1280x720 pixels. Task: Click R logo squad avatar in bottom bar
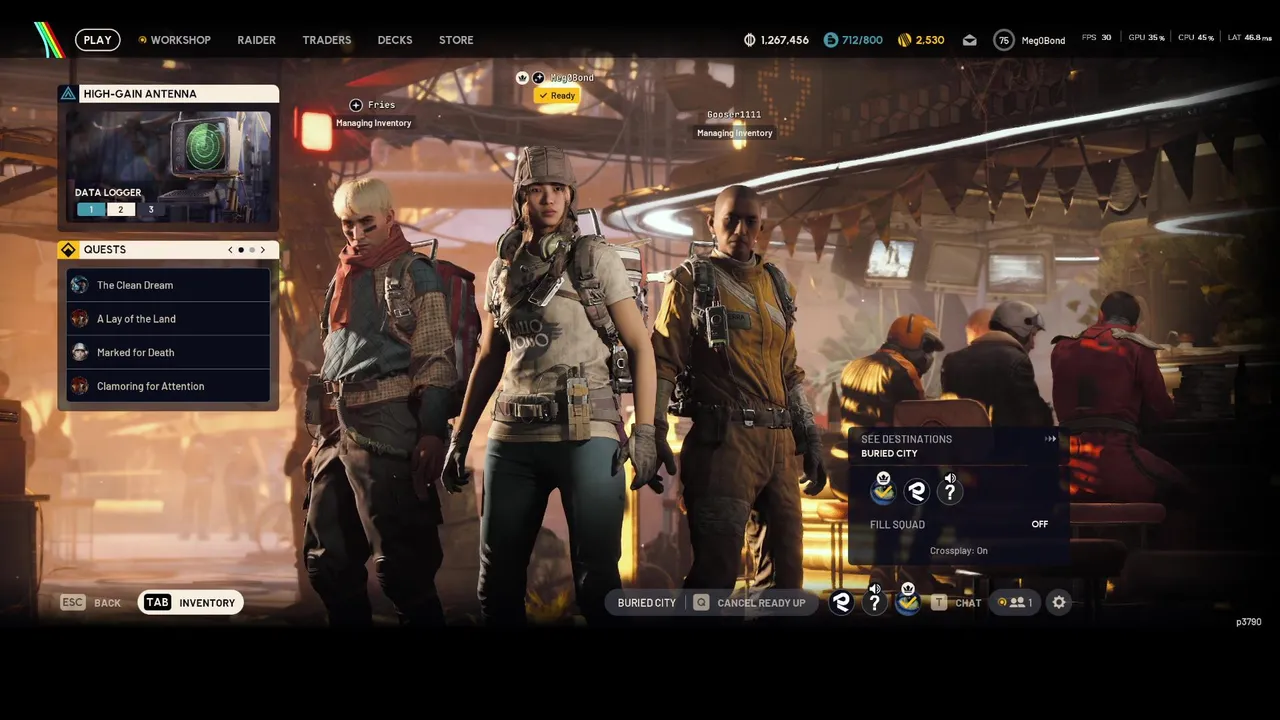841,602
